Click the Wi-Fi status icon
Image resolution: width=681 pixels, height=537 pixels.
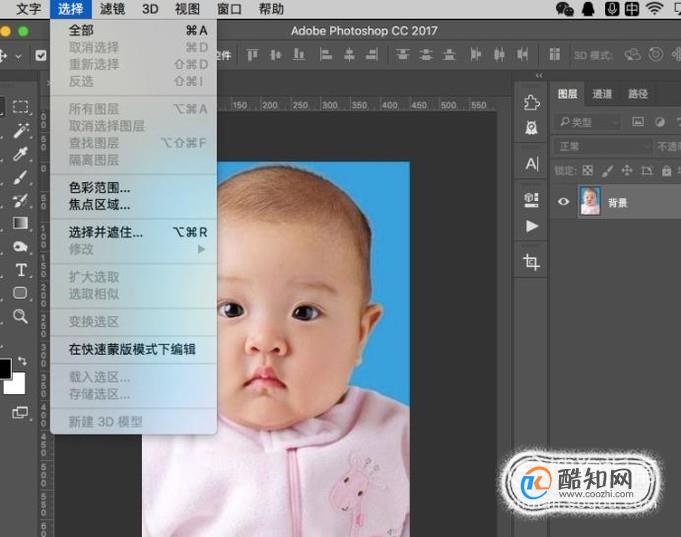click(x=654, y=9)
